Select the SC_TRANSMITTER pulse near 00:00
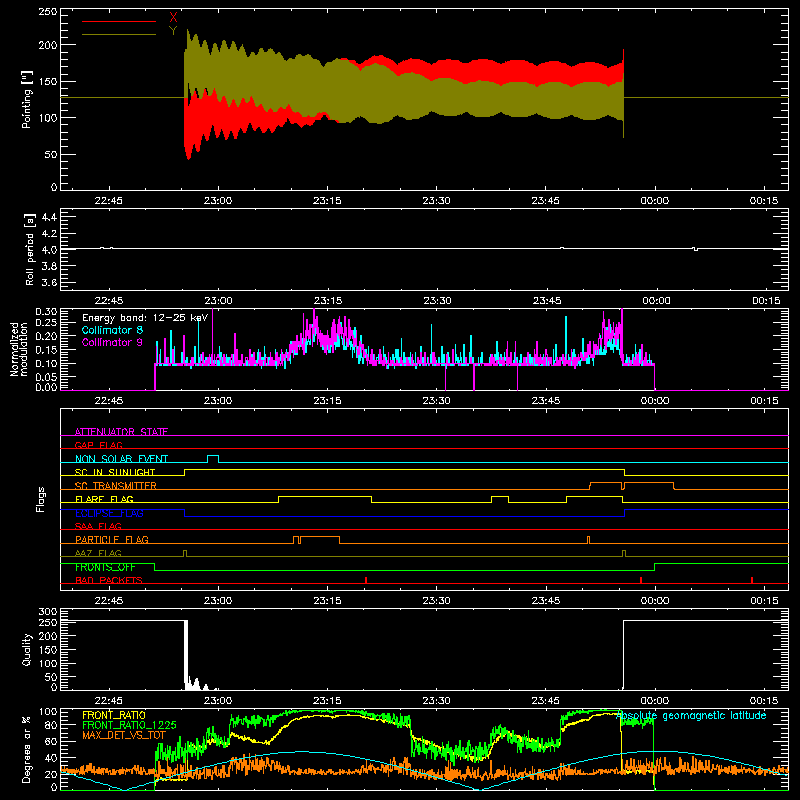Viewport: 800px width, 800px height. [x=649, y=486]
